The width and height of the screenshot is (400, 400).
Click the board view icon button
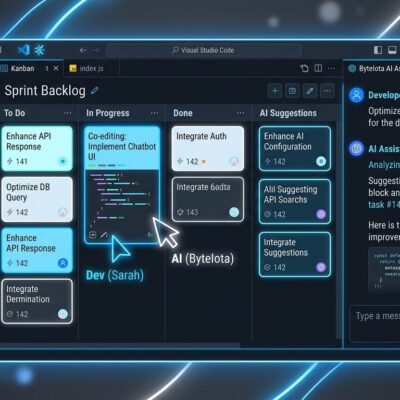(x=292, y=91)
